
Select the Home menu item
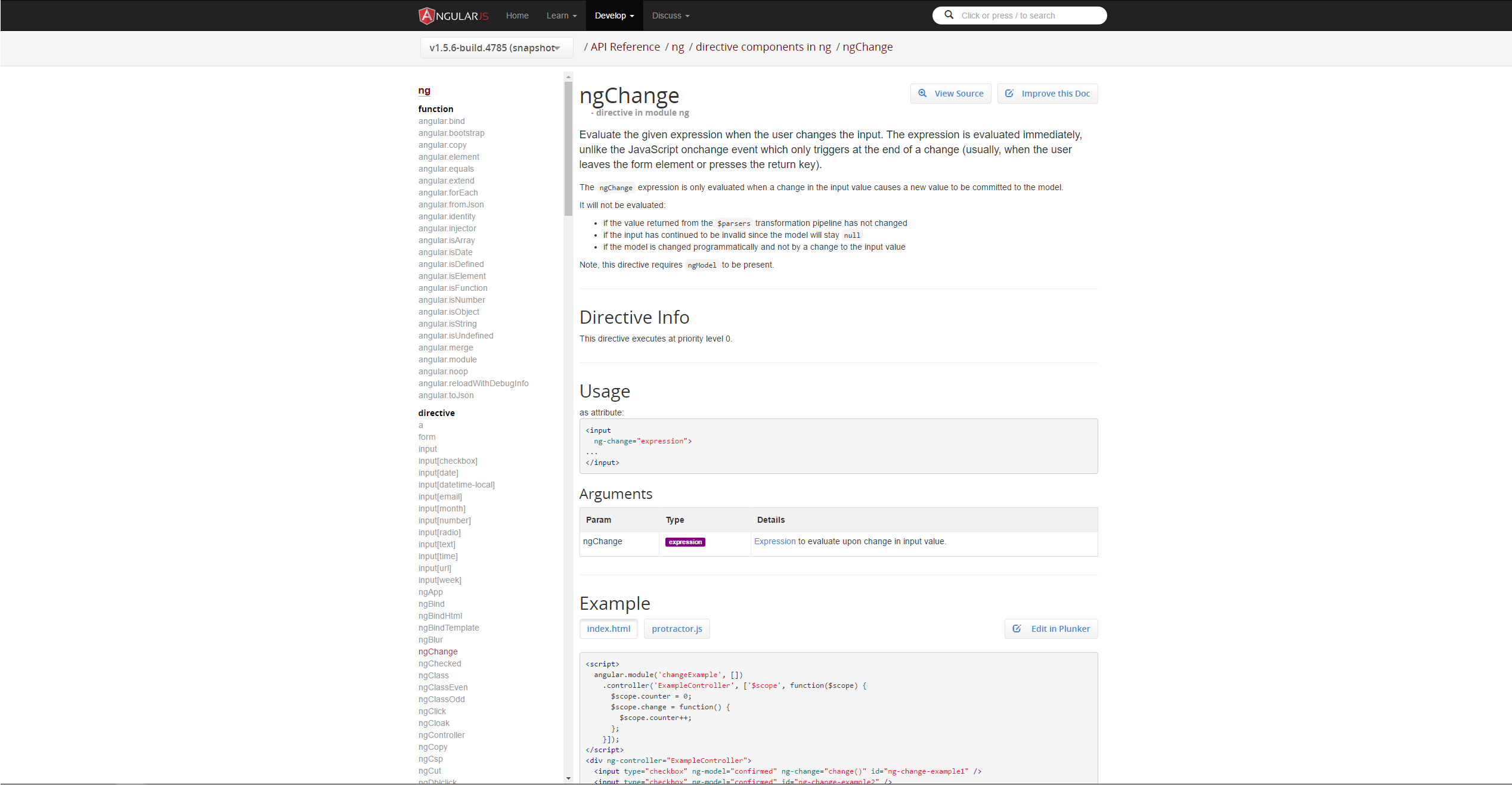[x=517, y=15]
